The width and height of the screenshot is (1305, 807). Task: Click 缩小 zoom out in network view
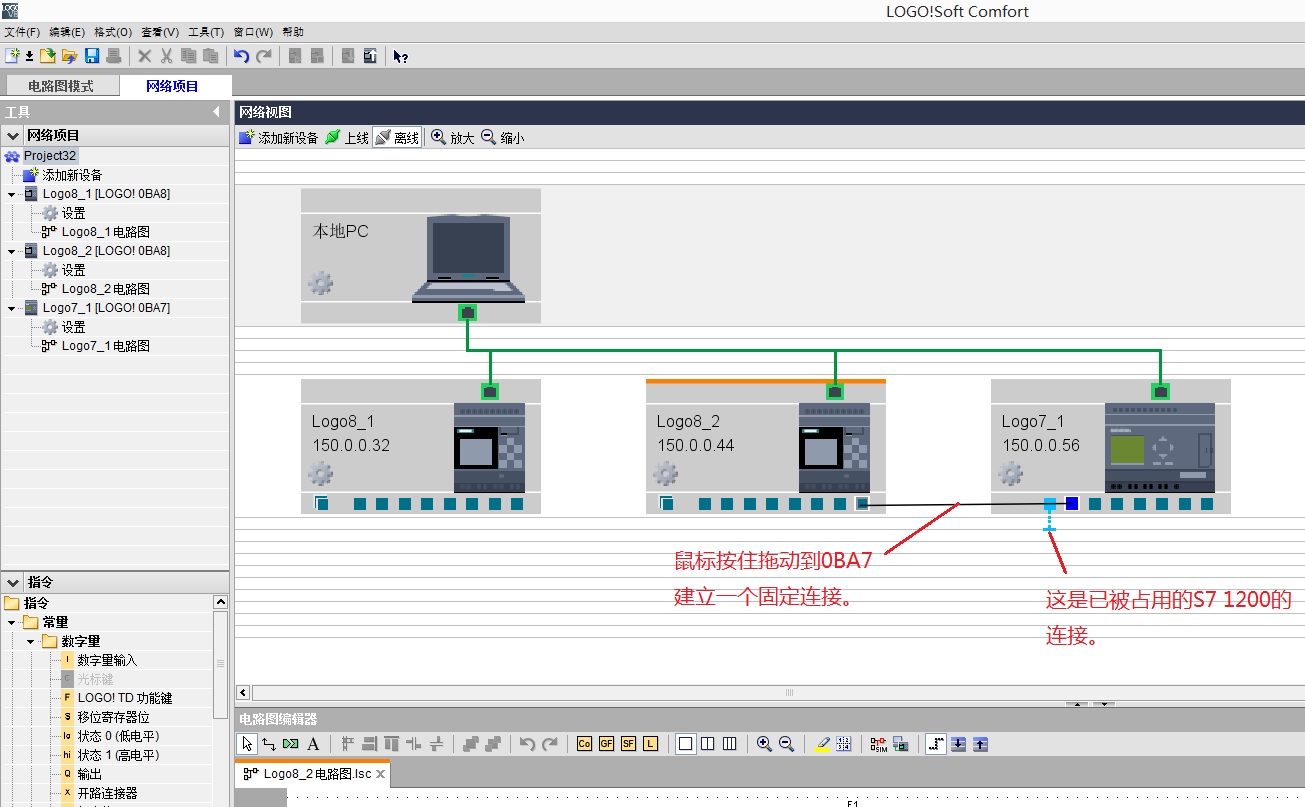pyautogui.click(x=503, y=138)
